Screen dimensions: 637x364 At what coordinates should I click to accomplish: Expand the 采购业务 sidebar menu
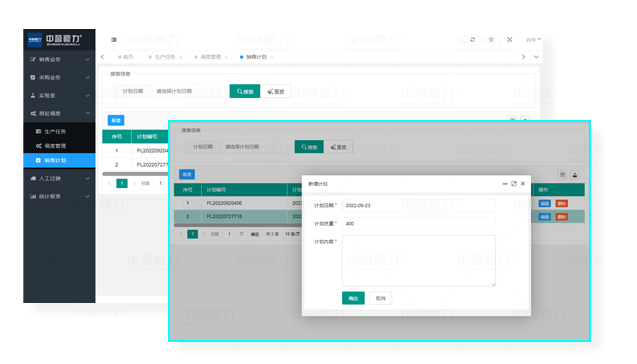(x=59, y=77)
